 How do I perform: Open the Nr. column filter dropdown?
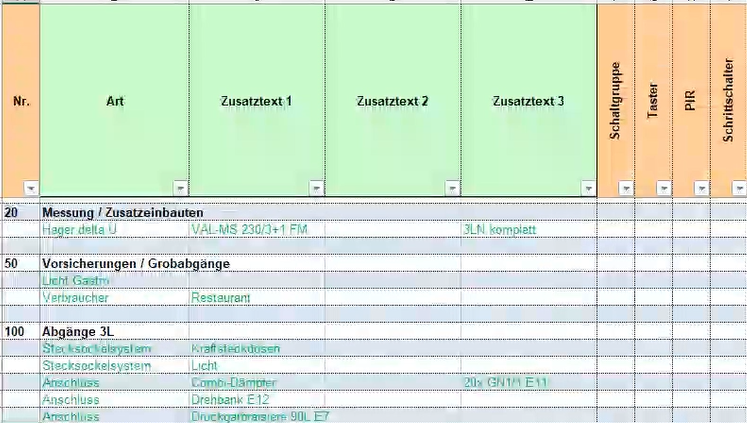(x=30, y=188)
